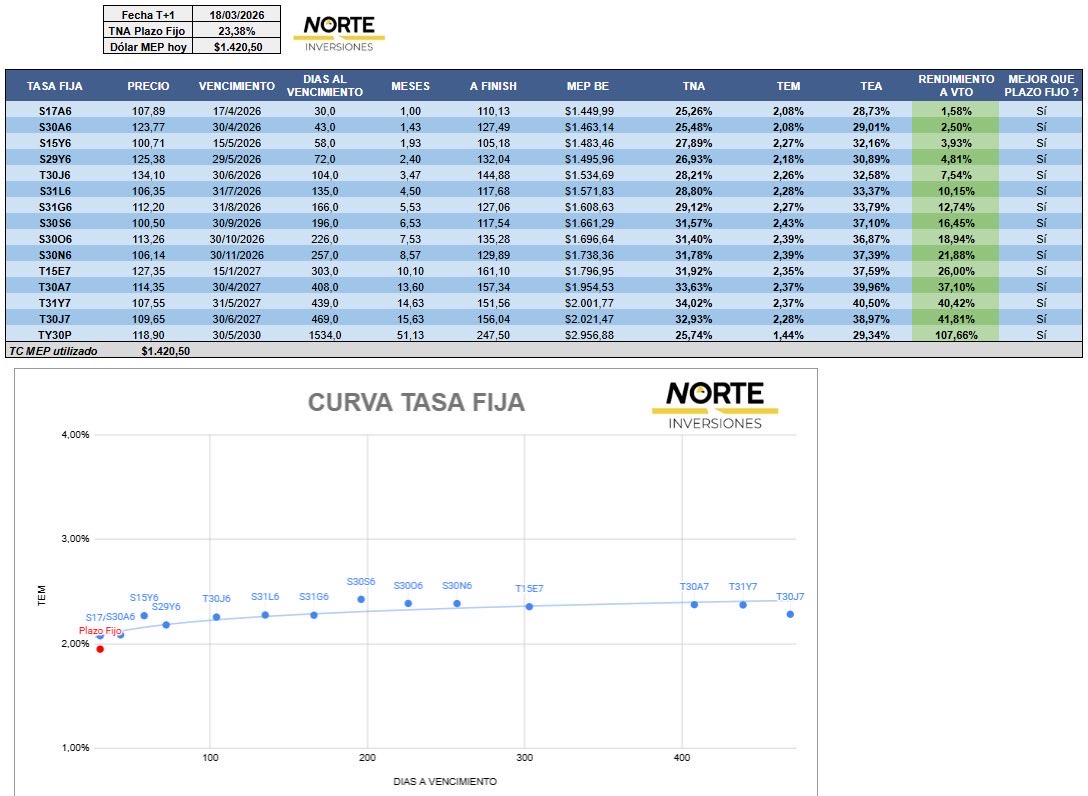The image size is (1088, 796).
Task: Select the T30J6 ticker cell in table
Action: click(55, 175)
